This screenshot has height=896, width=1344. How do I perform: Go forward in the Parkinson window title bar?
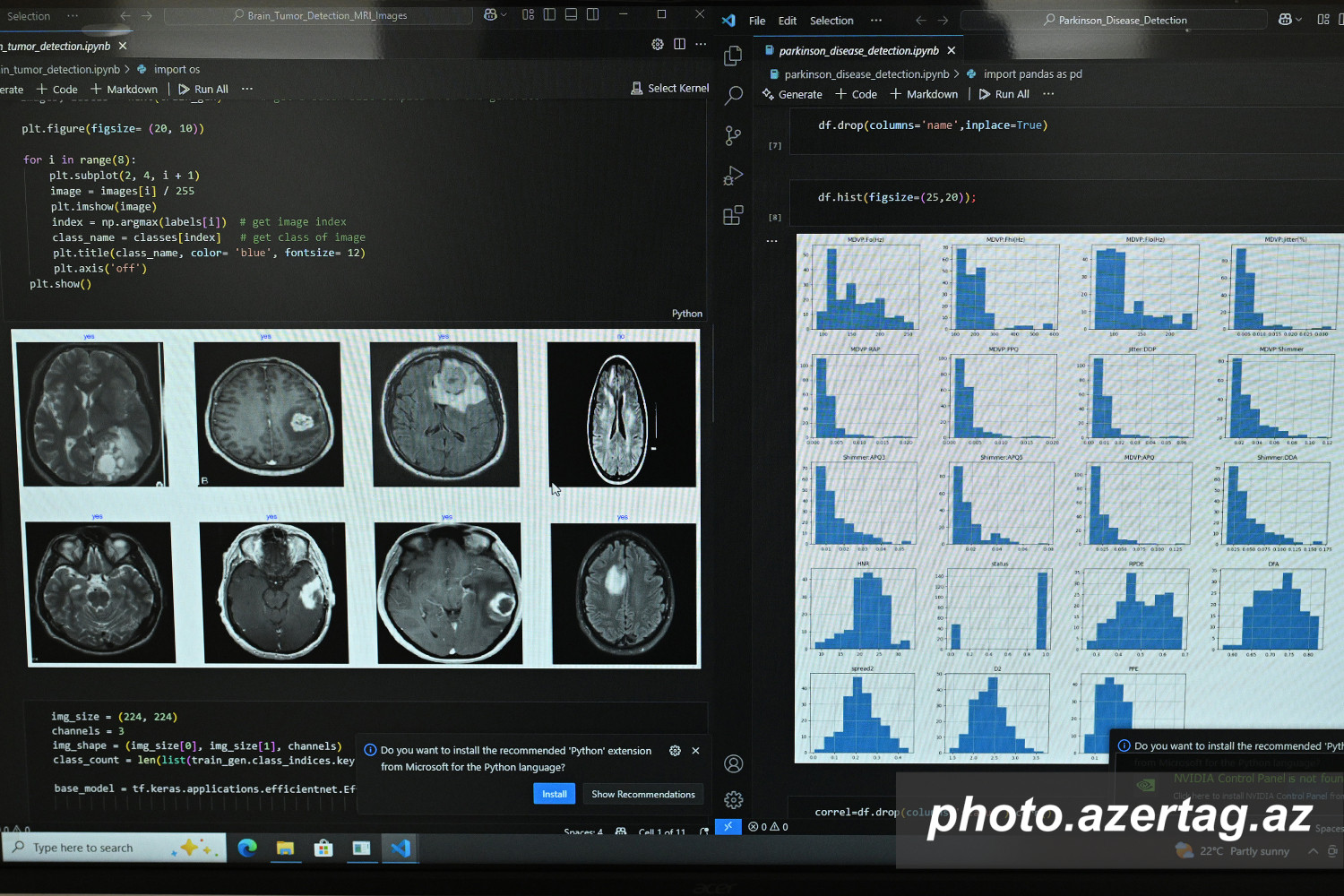(943, 20)
